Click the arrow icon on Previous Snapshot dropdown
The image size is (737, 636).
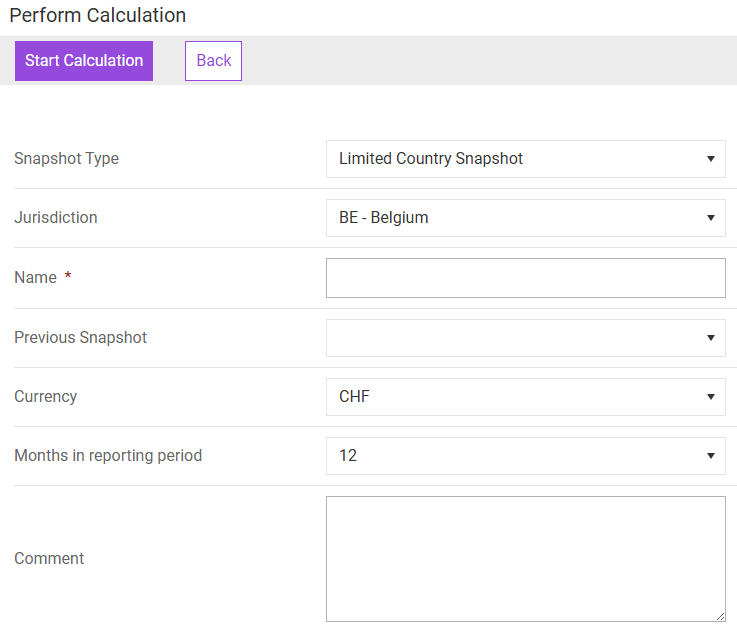point(710,338)
